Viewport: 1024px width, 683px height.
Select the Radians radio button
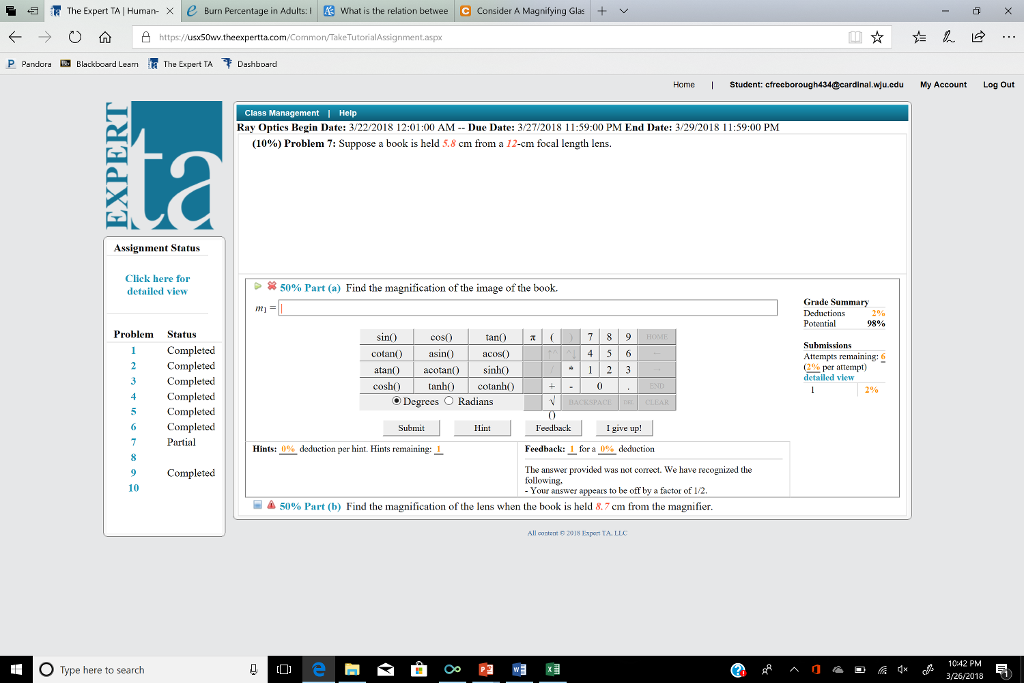tap(448, 401)
